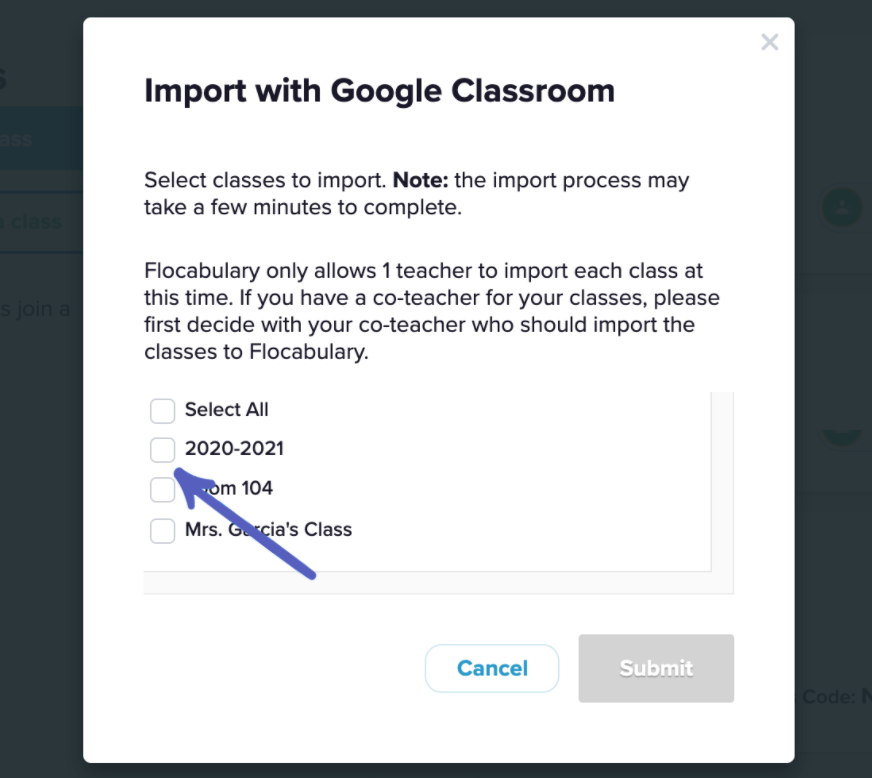Close the Import with Google Classroom dialog
The image size is (872, 778).
(x=769, y=42)
